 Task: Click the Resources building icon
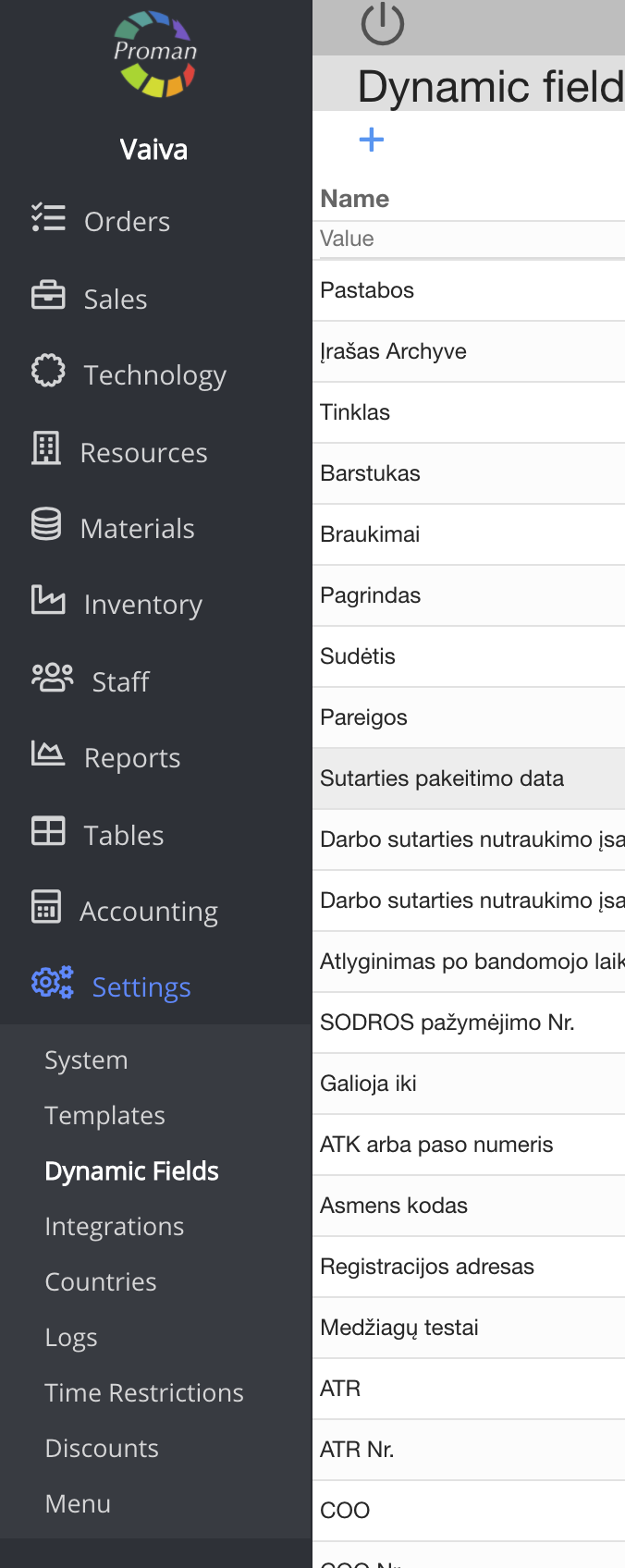(x=46, y=449)
